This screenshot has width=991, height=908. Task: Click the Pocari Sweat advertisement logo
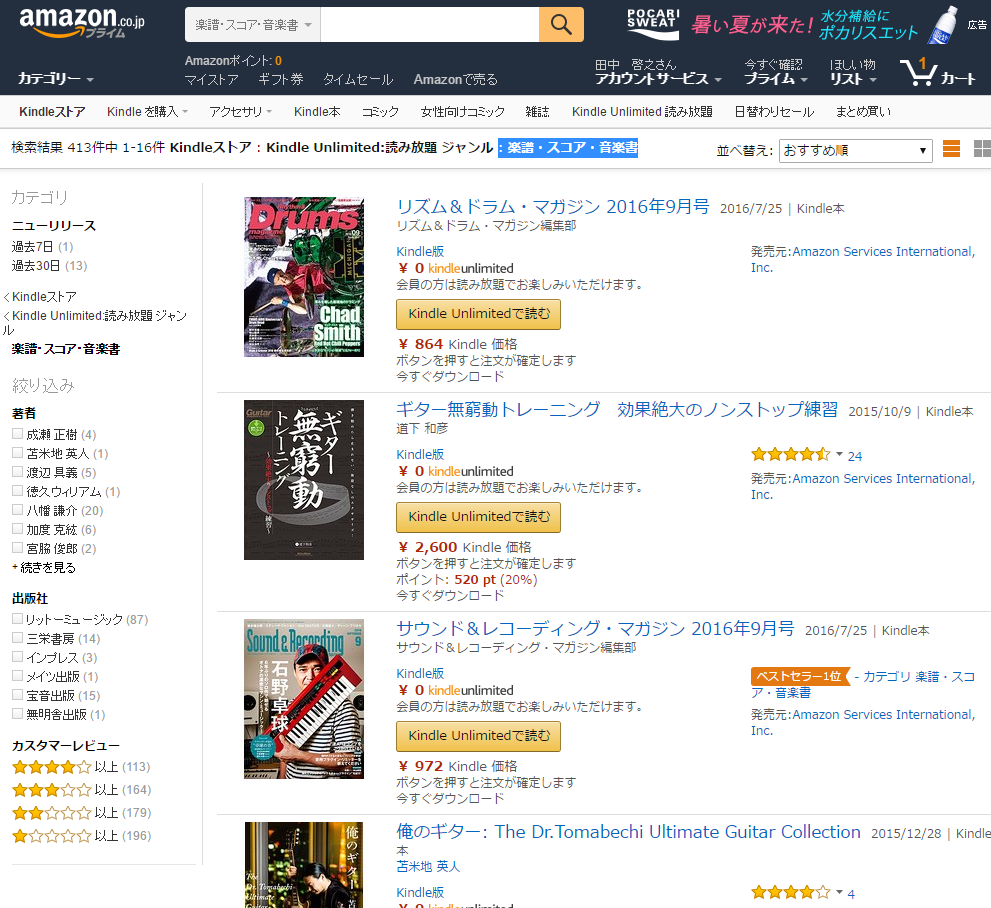pos(653,24)
